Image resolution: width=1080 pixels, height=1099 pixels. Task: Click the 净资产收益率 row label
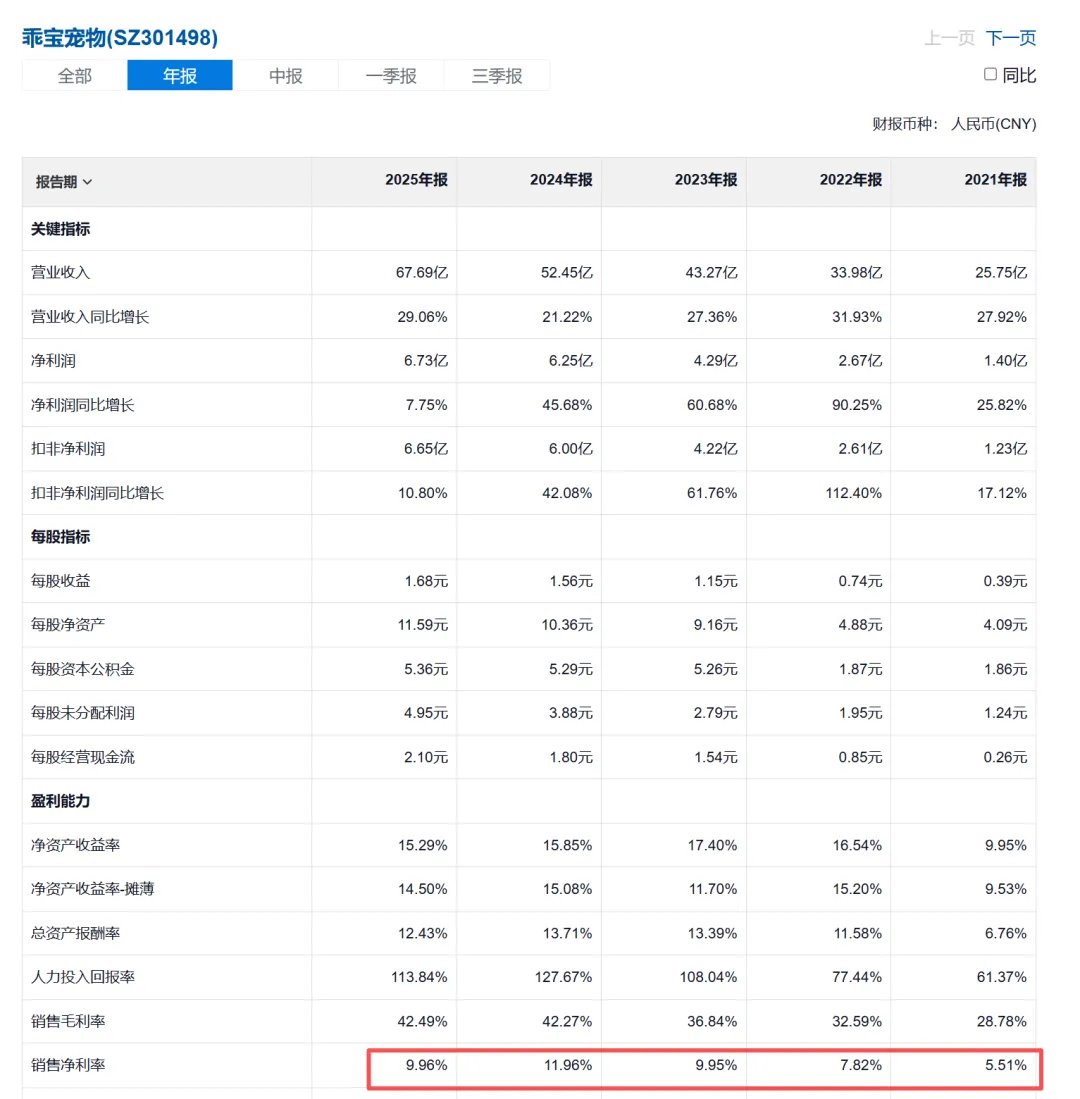(x=75, y=845)
